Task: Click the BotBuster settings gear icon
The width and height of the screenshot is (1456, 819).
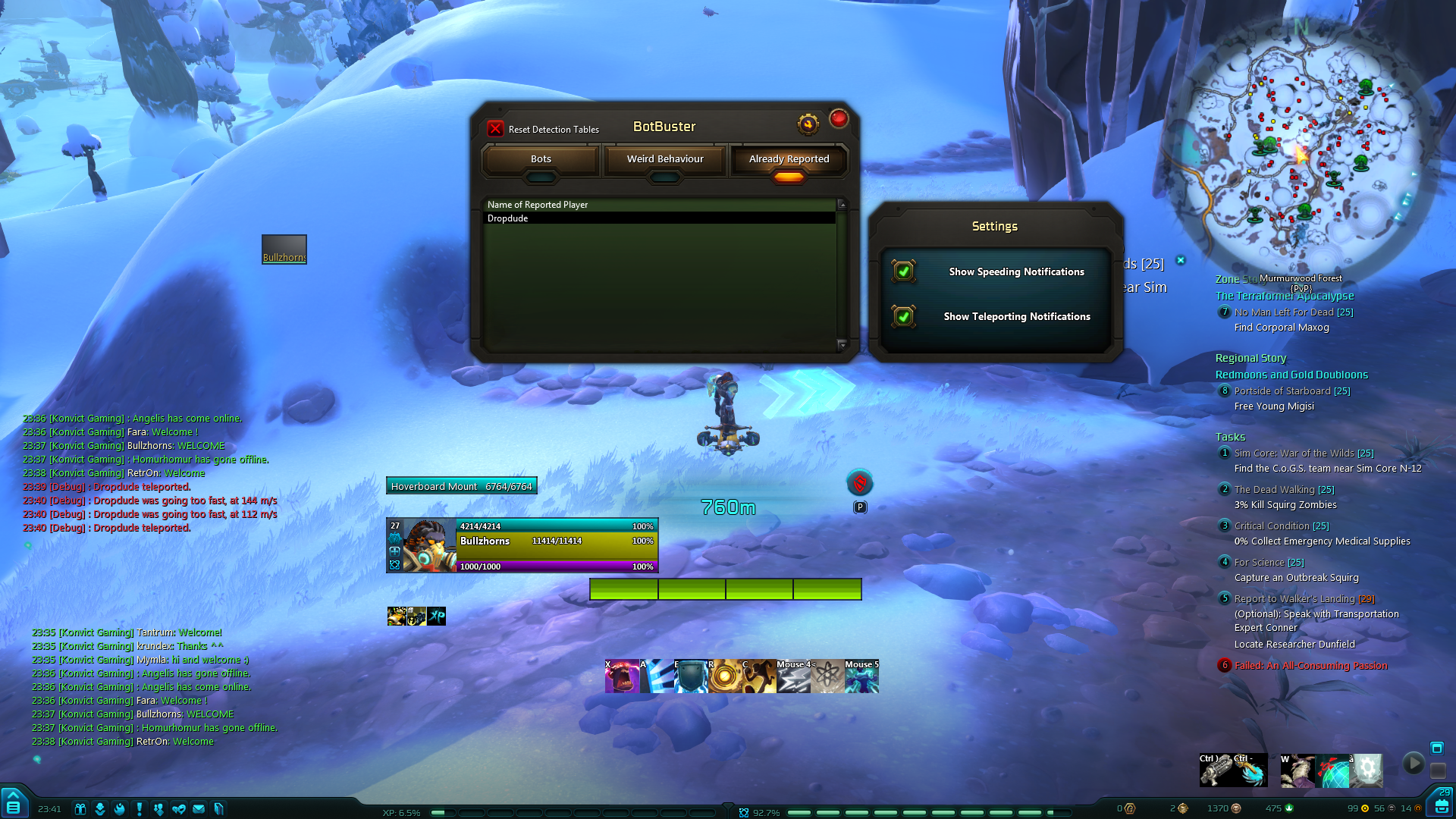Action: coord(808,123)
